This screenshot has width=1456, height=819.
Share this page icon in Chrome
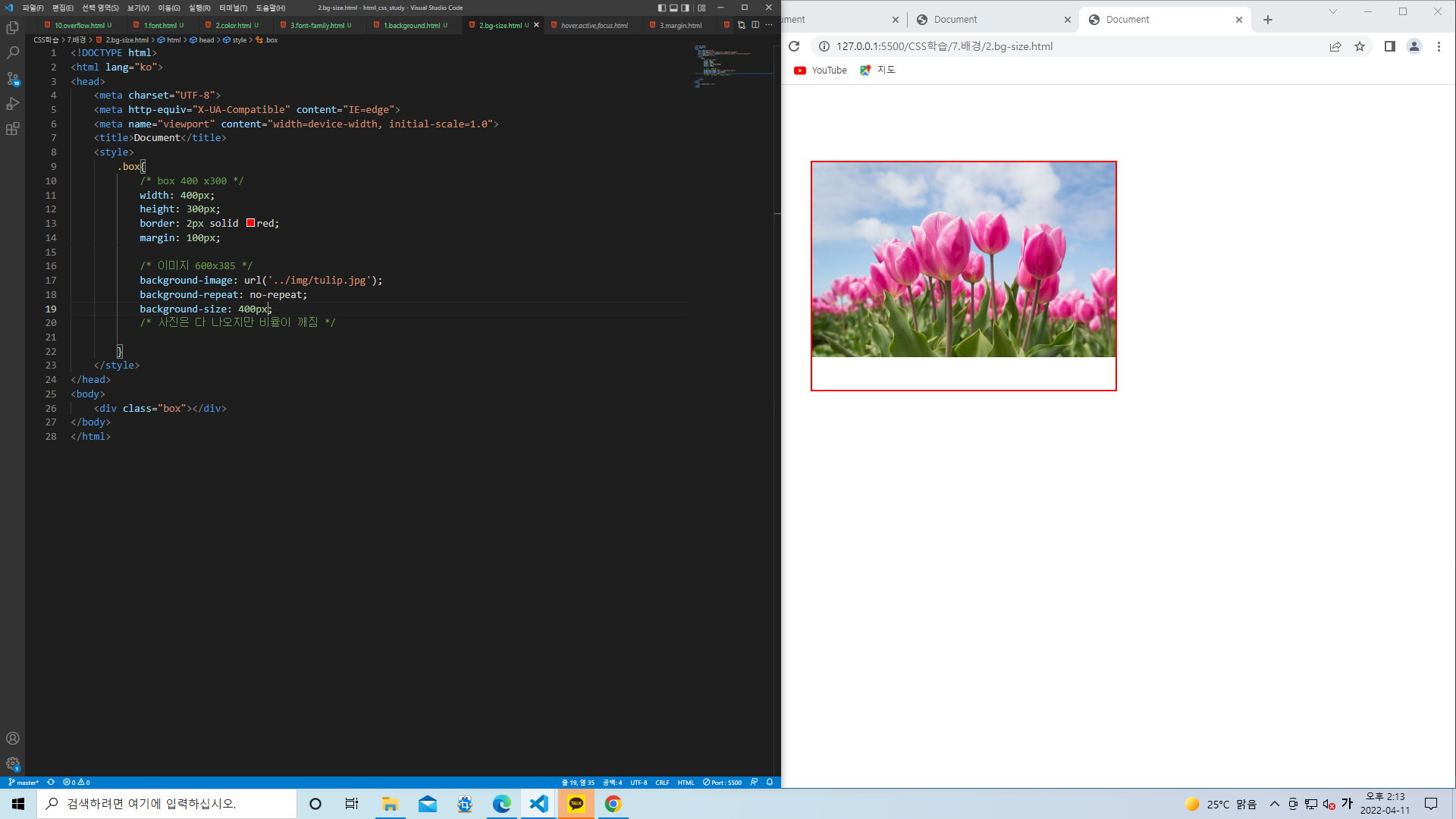point(1335,46)
